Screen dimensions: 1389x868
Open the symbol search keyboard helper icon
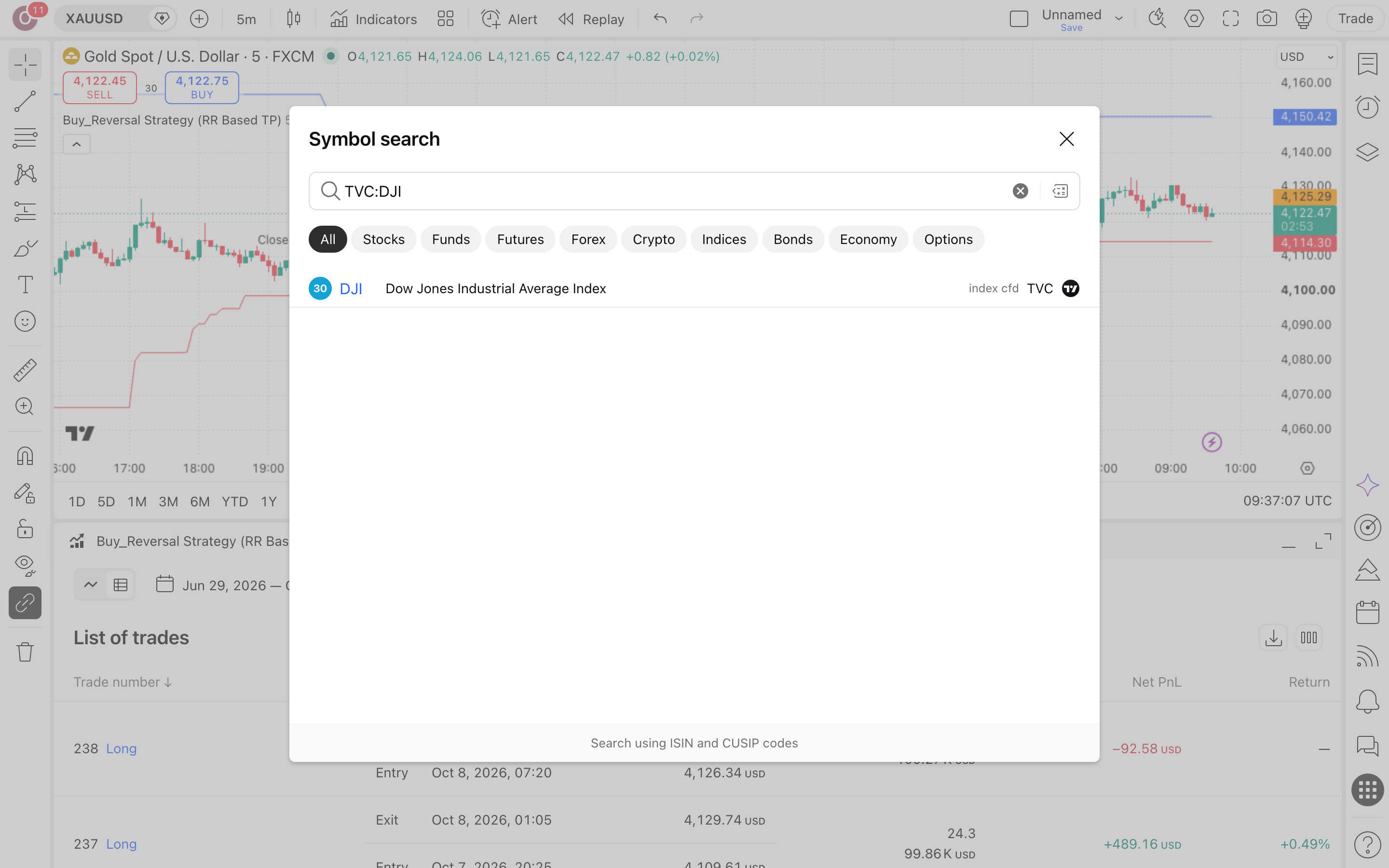[x=1060, y=191]
